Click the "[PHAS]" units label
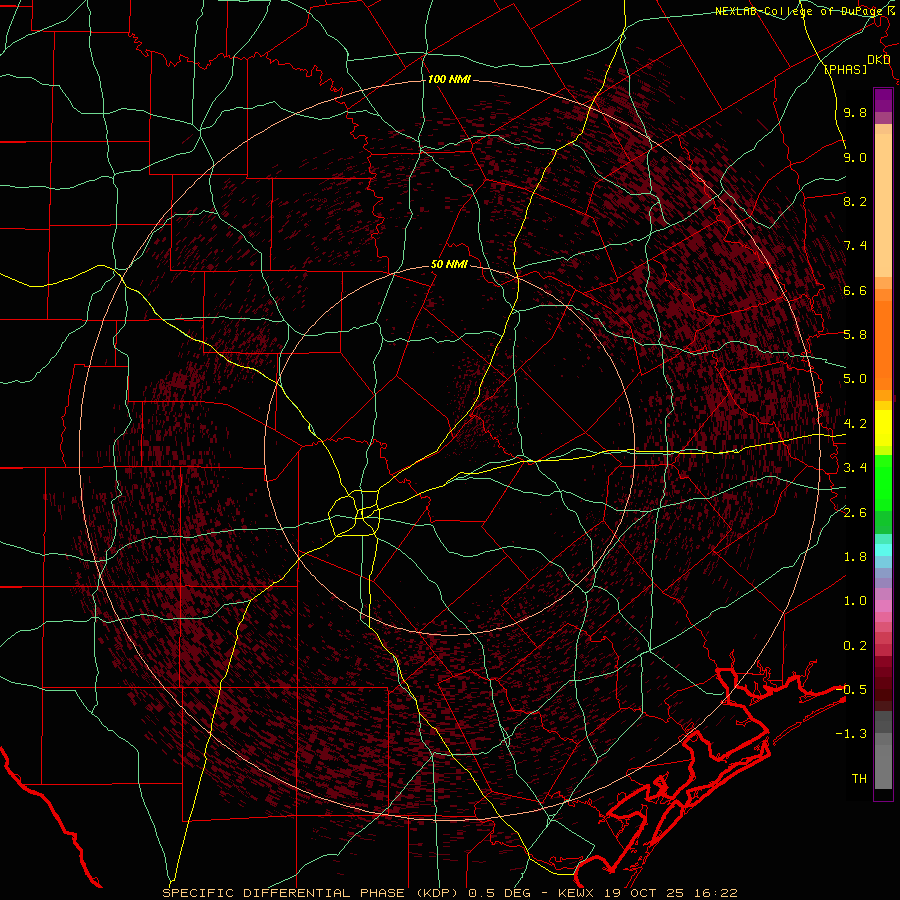The image size is (900, 900). pos(845,69)
